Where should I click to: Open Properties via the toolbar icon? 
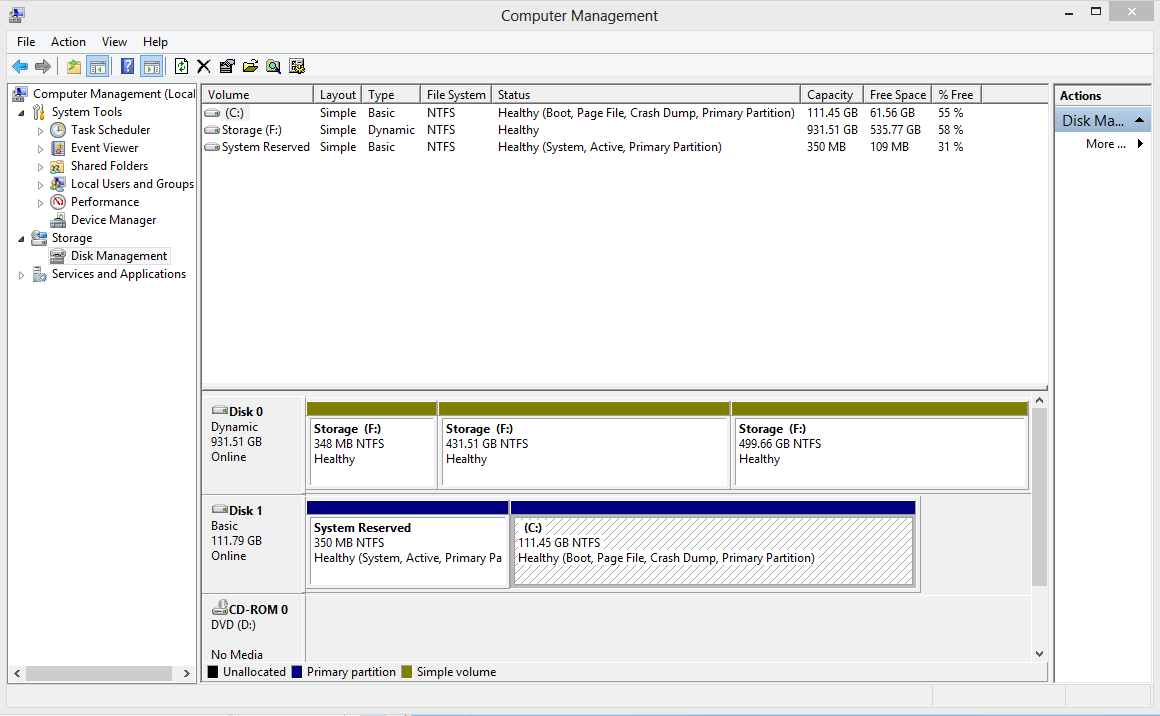point(226,66)
